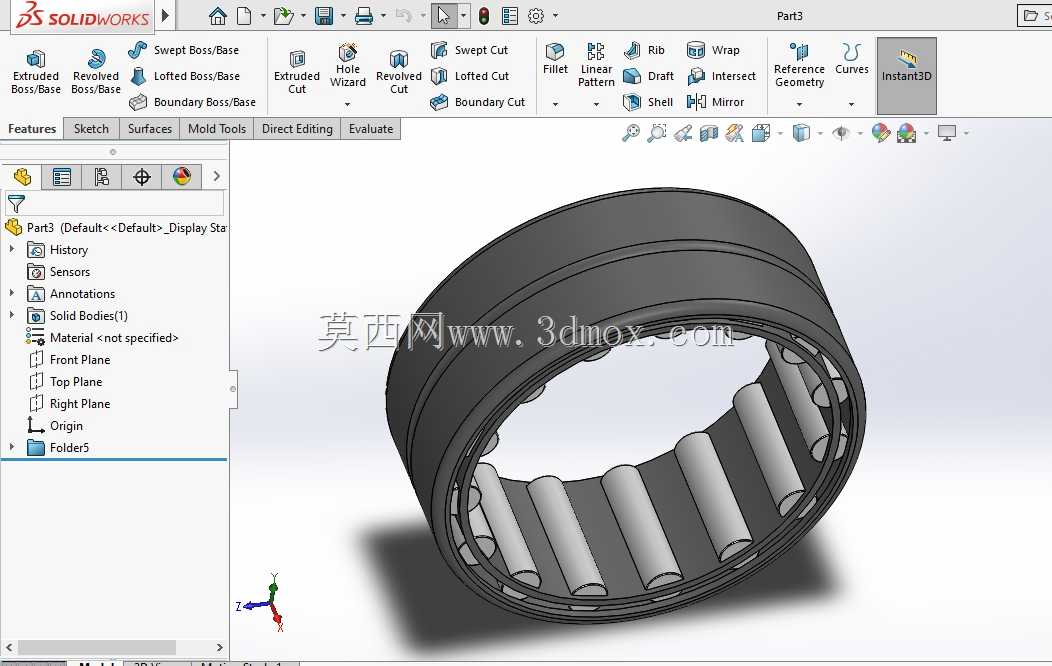The width and height of the screenshot is (1052, 666).
Task: Click the Linear Pattern tool
Action: (x=596, y=65)
